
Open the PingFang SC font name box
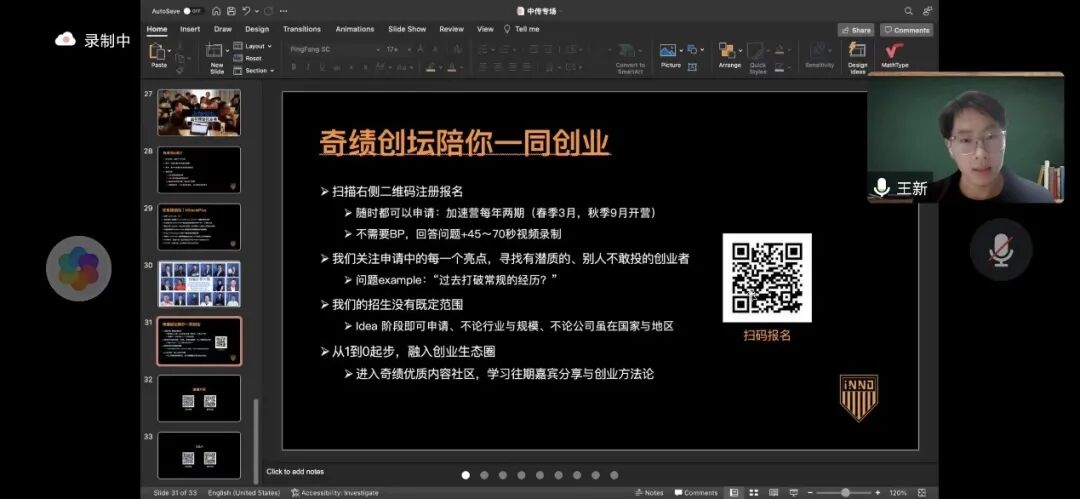335,50
